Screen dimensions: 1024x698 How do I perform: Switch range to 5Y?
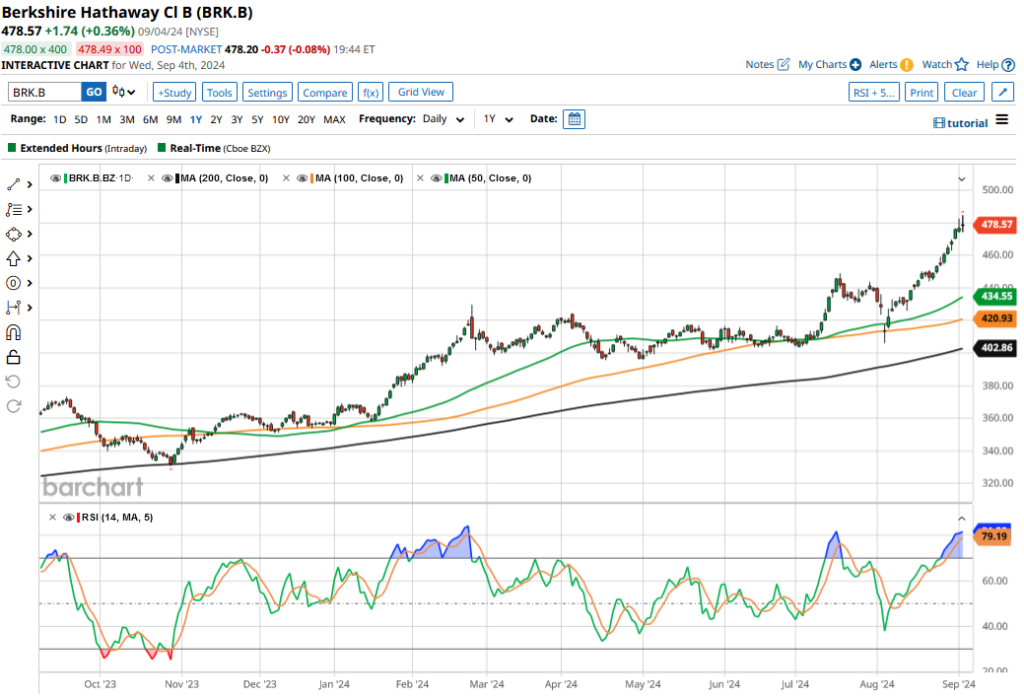[257, 119]
